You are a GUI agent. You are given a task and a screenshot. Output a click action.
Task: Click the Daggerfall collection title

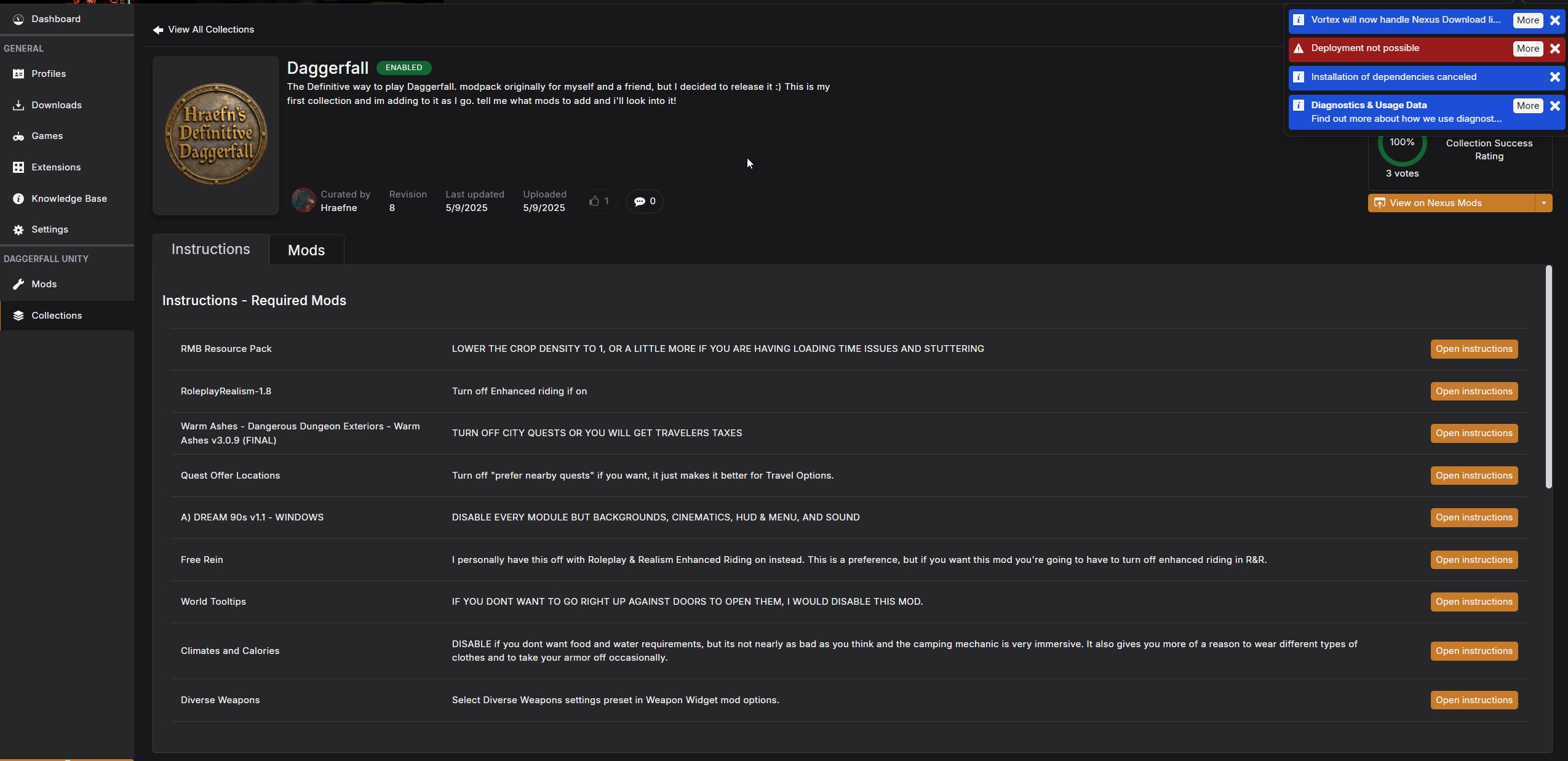pos(328,68)
